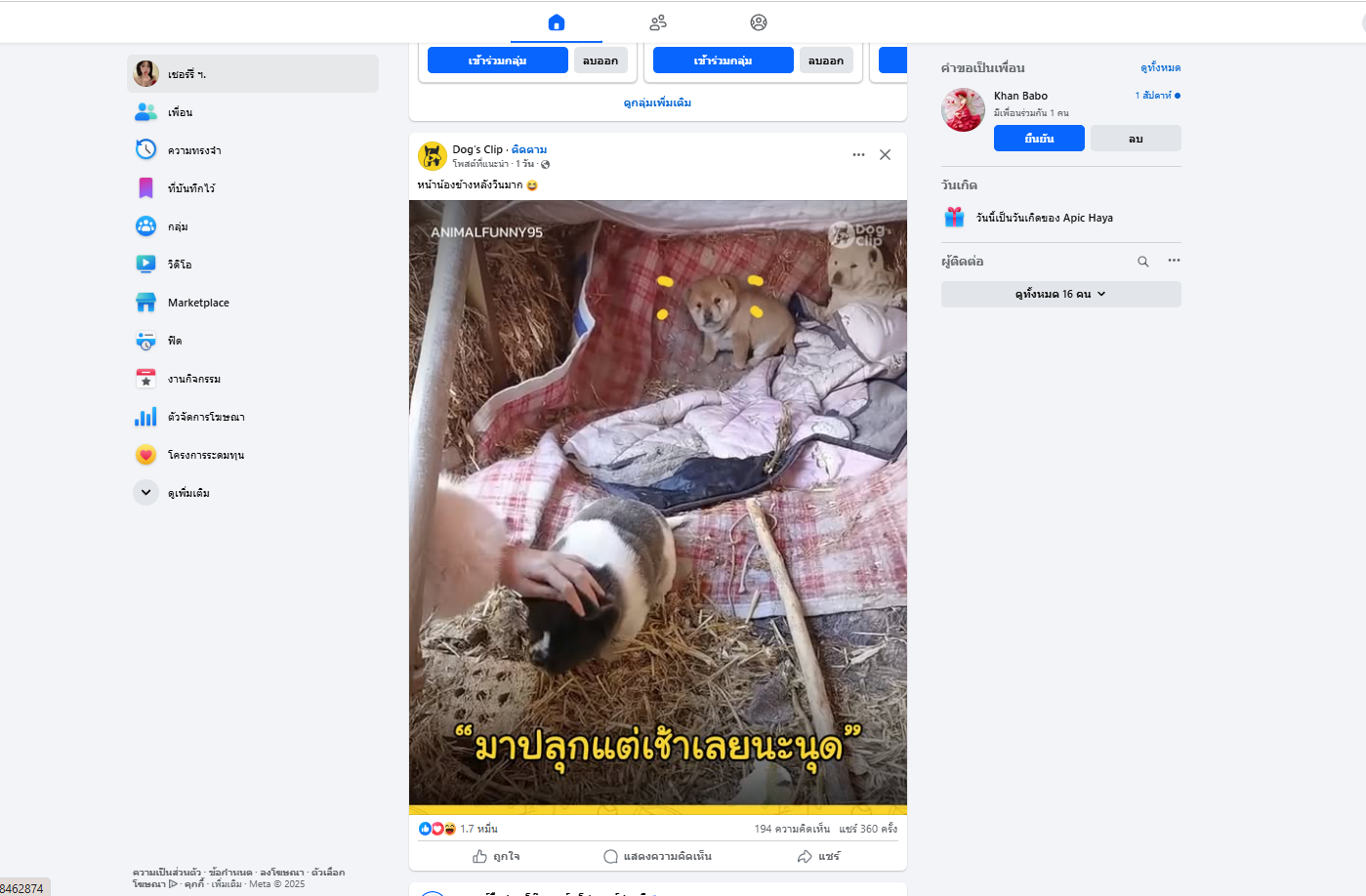Image resolution: width=1366 pixels, height=896 pixels.
Task: Open the Events calendar icon
Action: coord(145,379)
